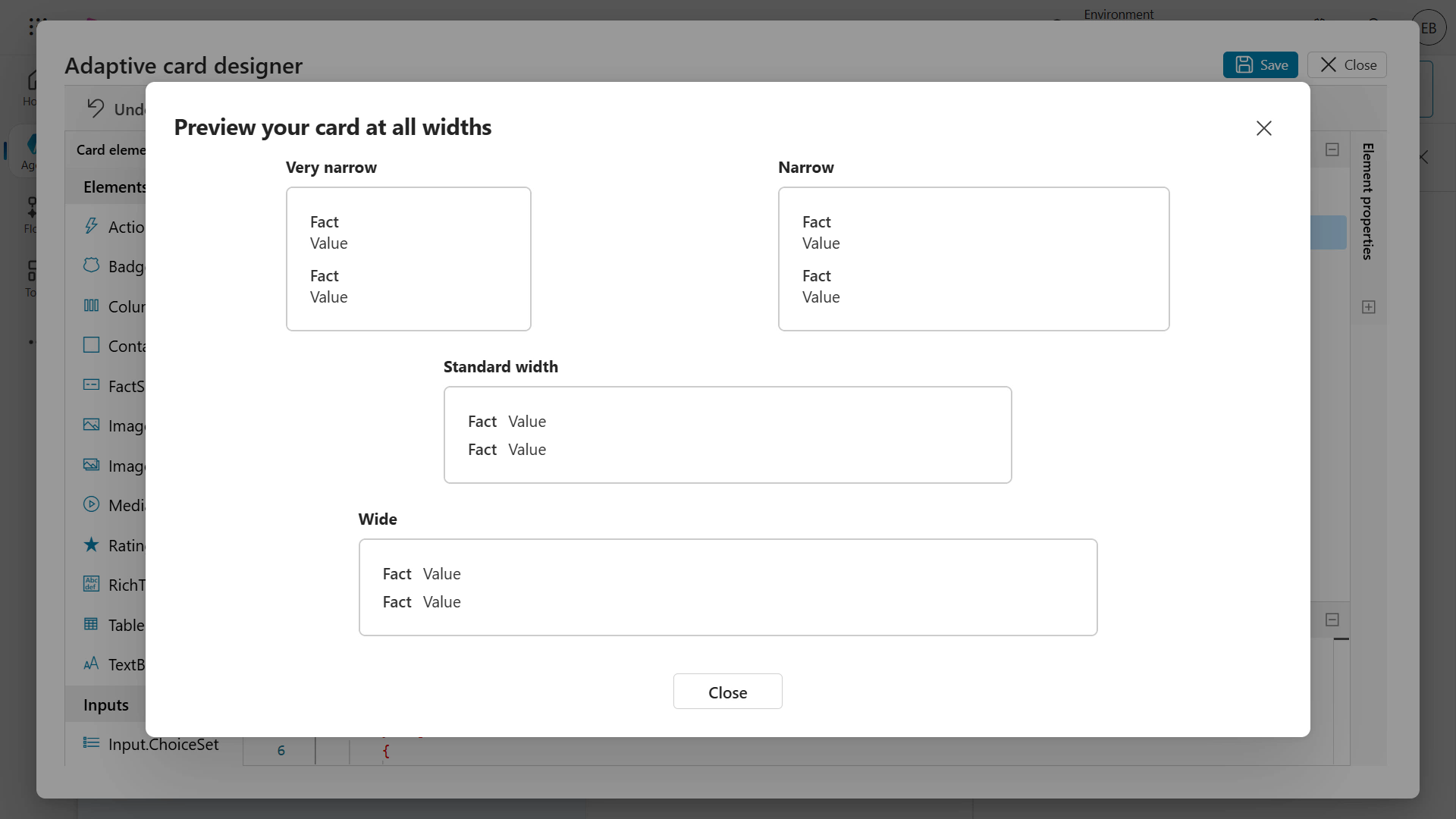The height and width of the screenshot is (819, 1456).
Task: Insert a FactSet element
Action: pyautogui.click(x=92, y=386)
